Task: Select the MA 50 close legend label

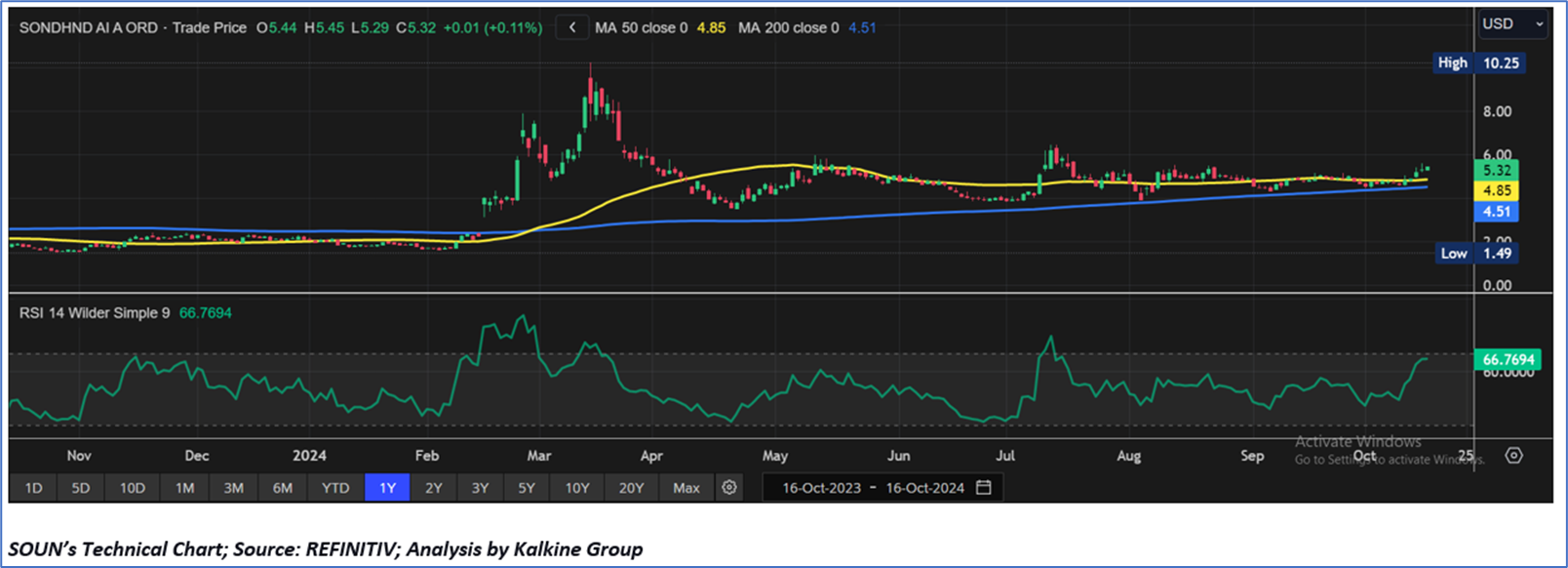Action: point(641,27)
